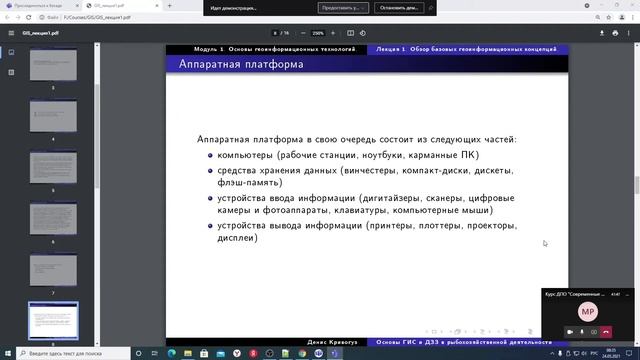This screenshot has height=360, width=640.
Task: Open the PDF viewer sidebar menu icon
Action: point(11,33)
